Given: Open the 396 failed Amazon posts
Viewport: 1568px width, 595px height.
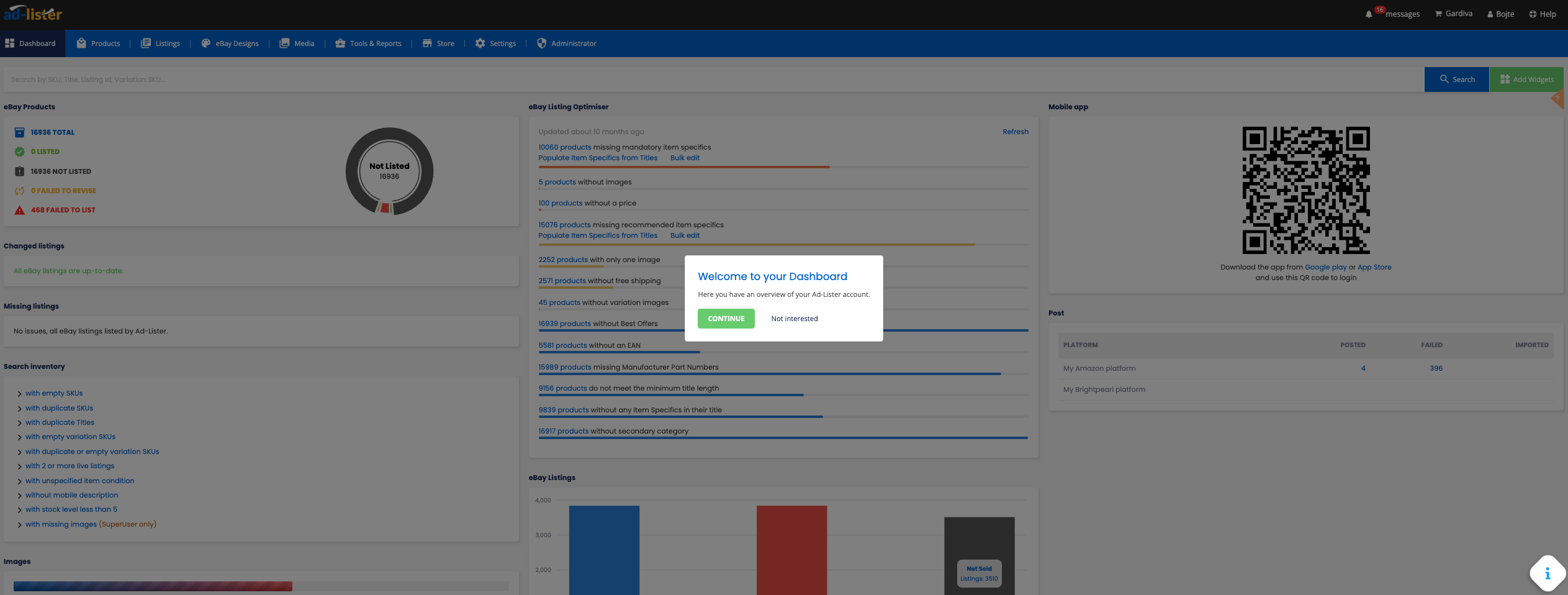Looking at the screenshot, I should (x=1436, y=368).
